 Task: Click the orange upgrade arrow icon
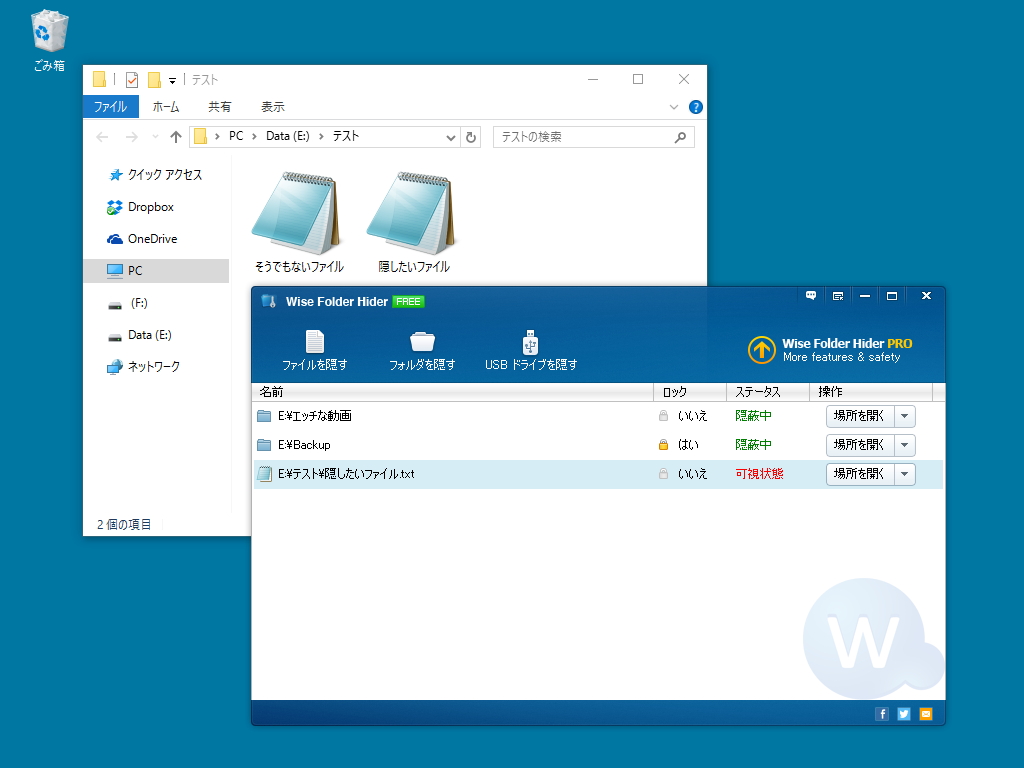(763, 351)
